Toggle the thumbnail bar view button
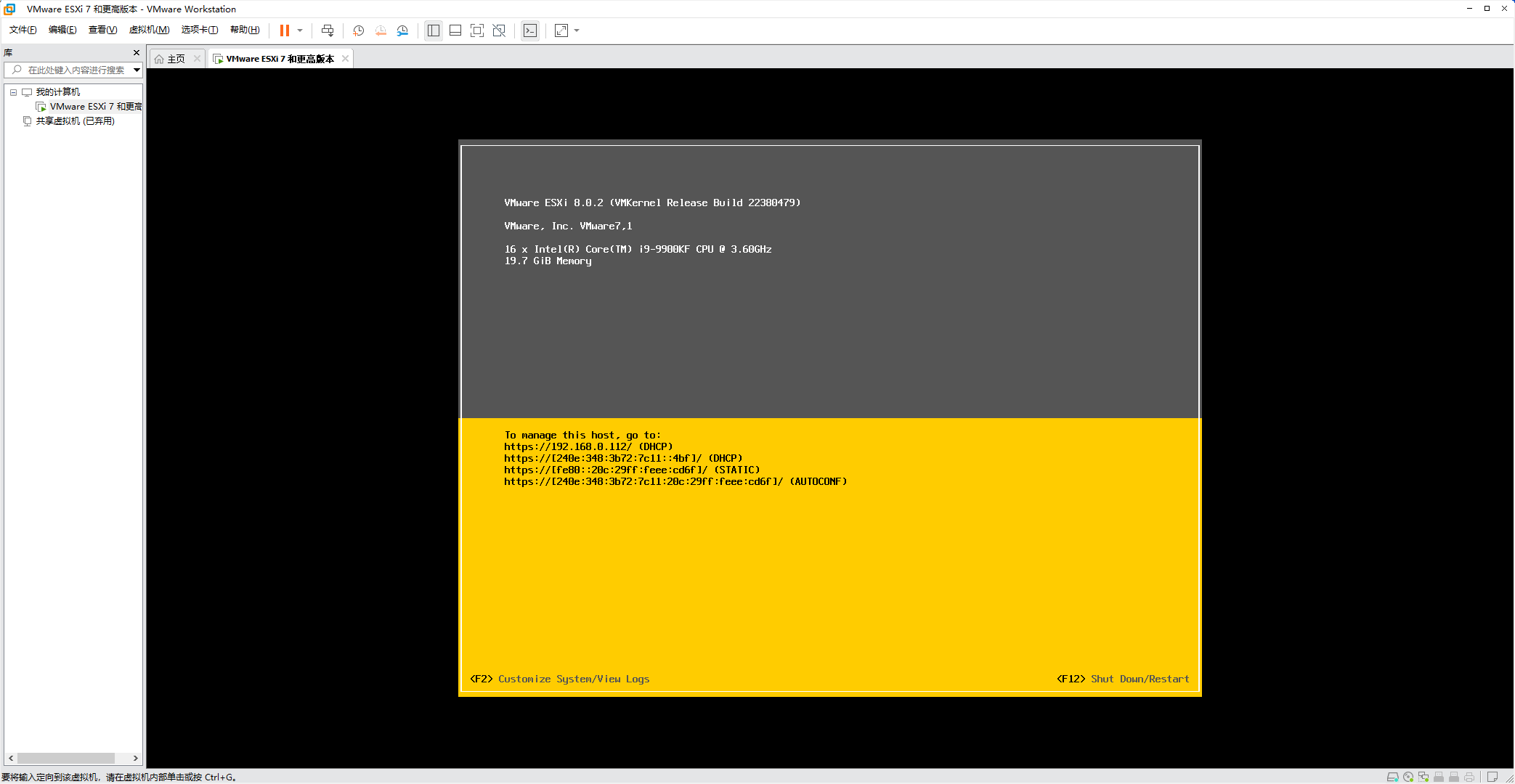Screen dimensions: 1515x784 (455, 30)
